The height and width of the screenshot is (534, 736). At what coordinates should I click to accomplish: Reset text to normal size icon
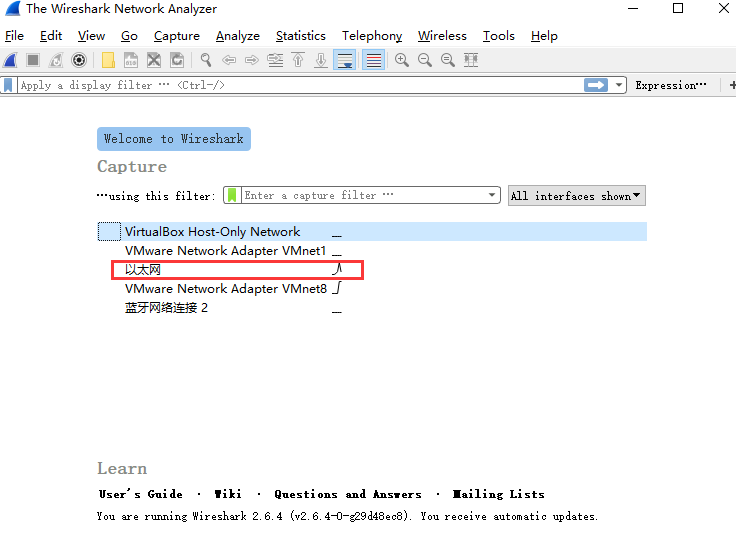(x=448, y=60)
